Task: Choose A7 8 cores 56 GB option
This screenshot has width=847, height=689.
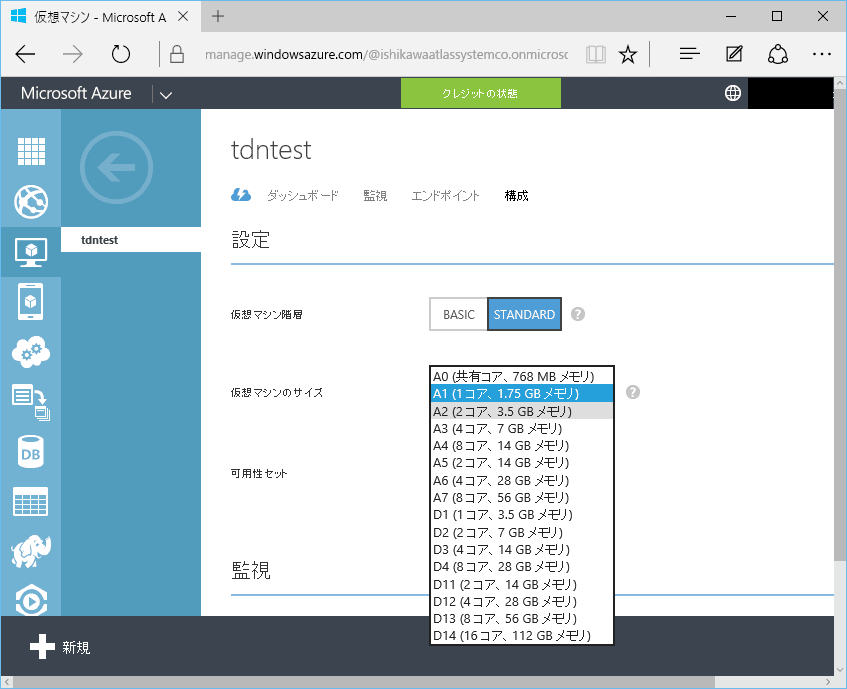Action: [x=522, y=498]
